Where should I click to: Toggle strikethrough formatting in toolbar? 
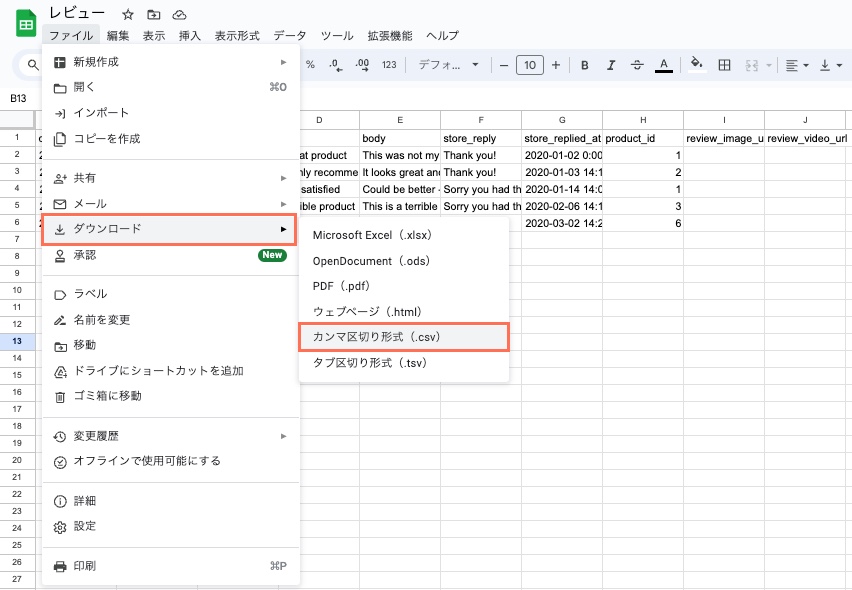[x=637, y=65]
